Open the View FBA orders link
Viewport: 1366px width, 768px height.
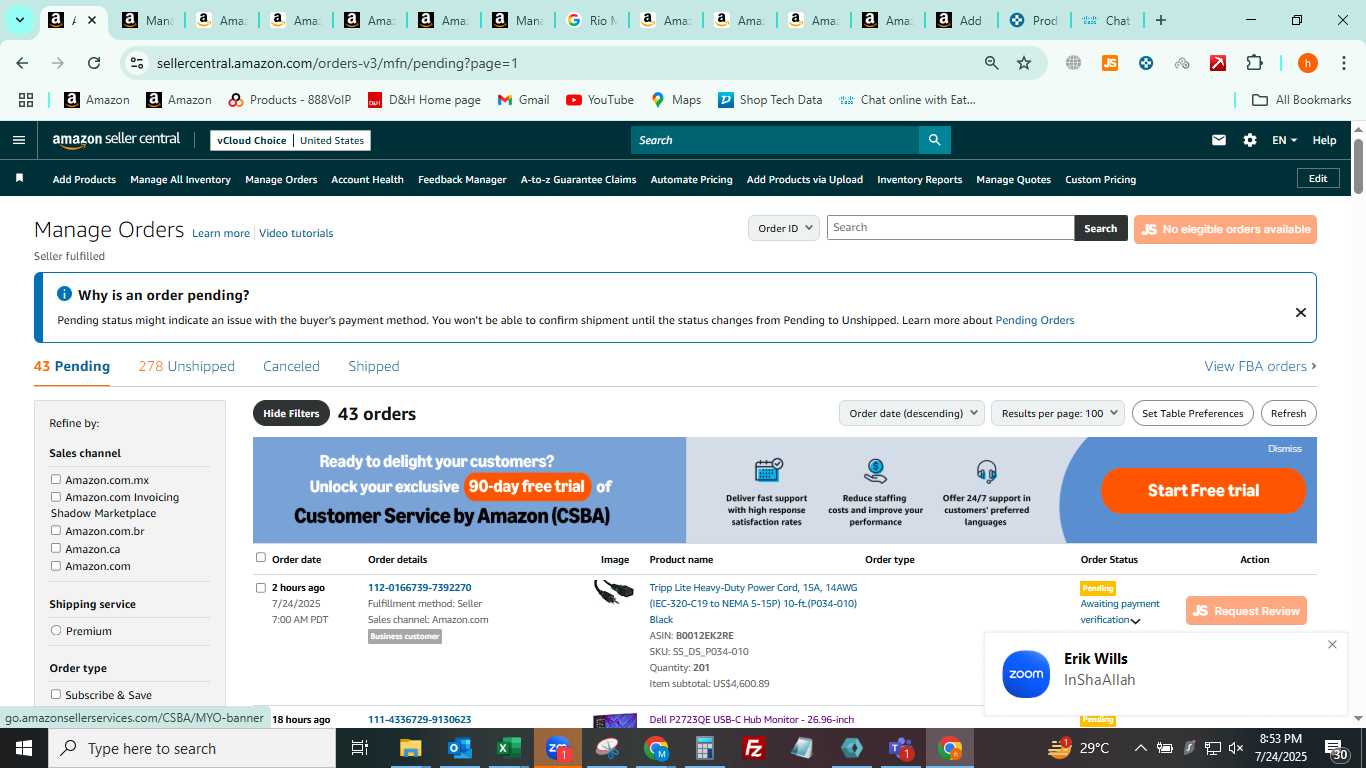[x=1260, y=366]
